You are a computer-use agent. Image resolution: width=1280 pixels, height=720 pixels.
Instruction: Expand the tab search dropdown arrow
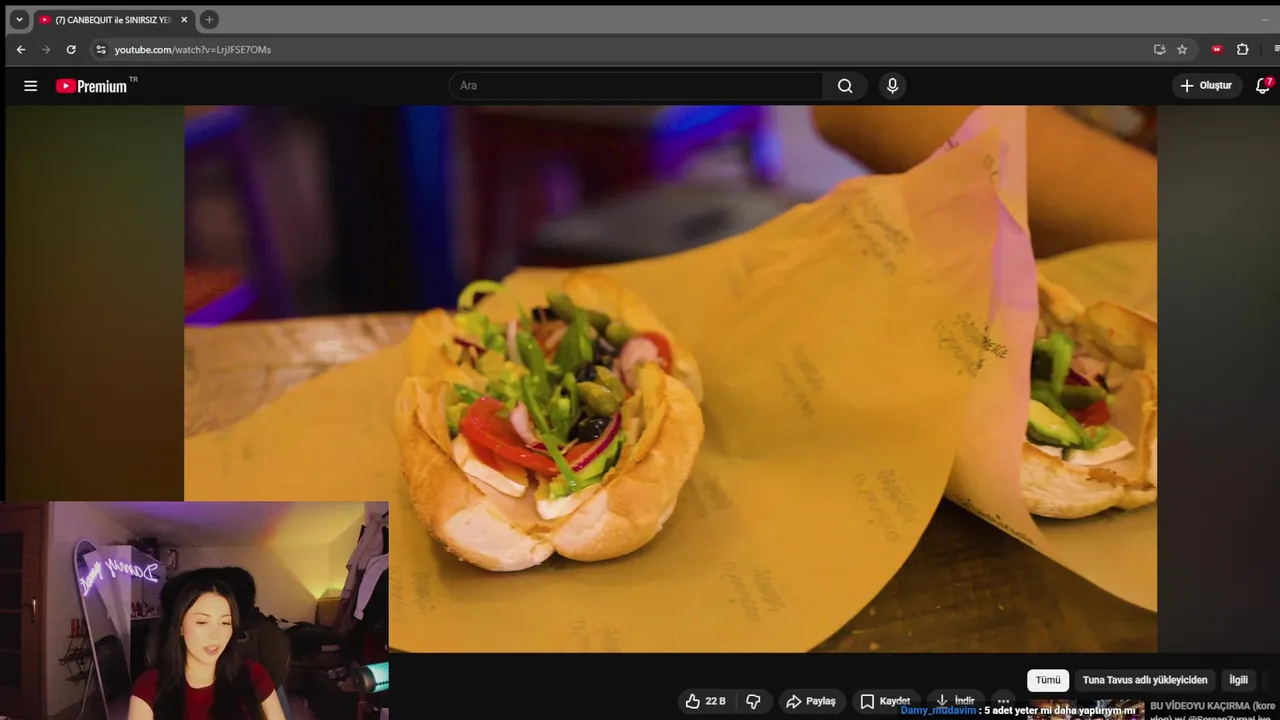pyautogui.click(x=19, y=19)
